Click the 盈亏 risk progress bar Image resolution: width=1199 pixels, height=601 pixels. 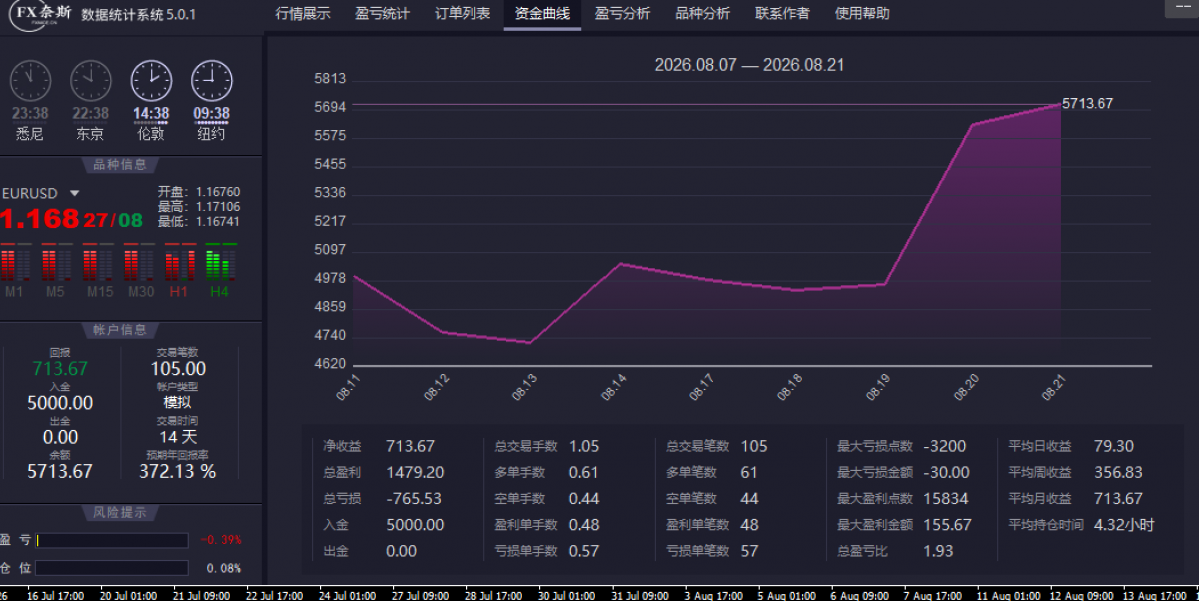click(x=112, y=541)
